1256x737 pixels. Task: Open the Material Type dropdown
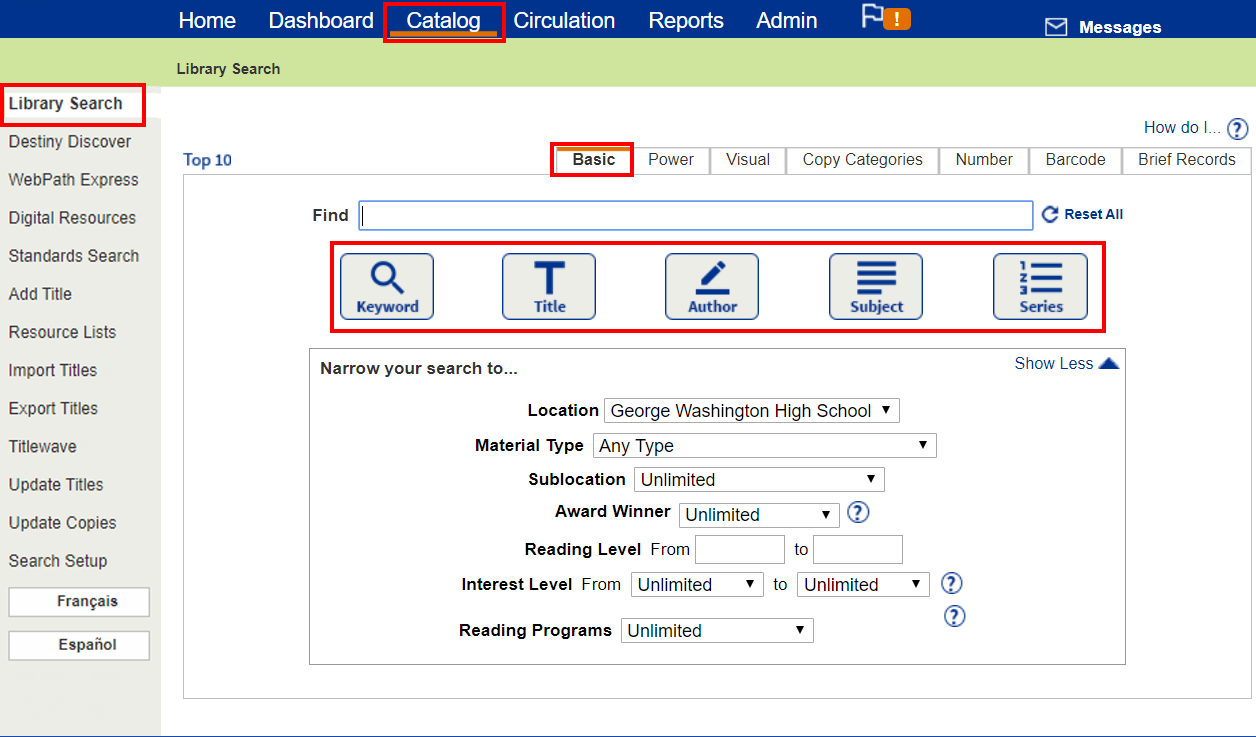pyautogui.click(x=765, y=445)
